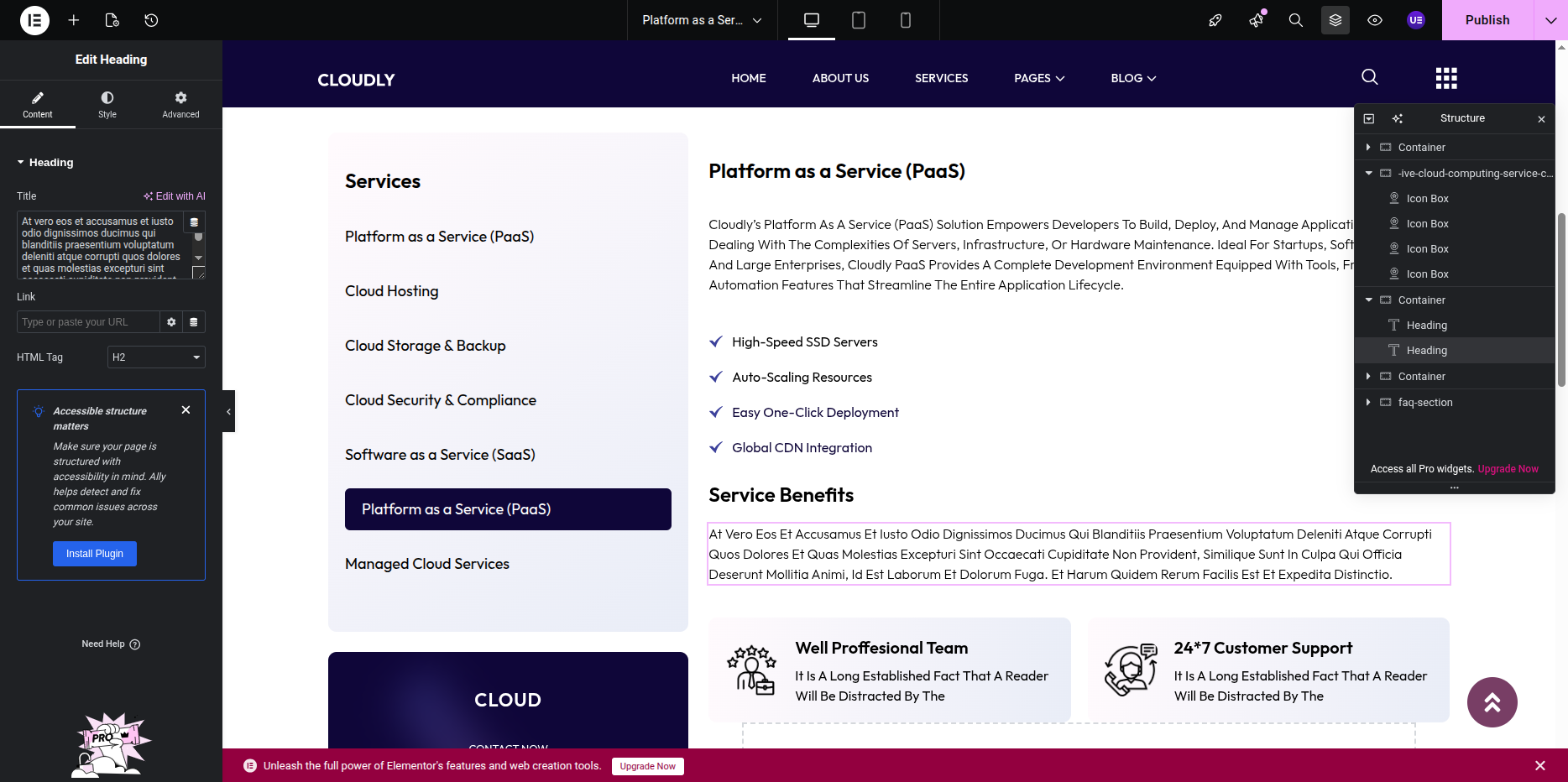Image resolution: width=1568 pixels, height=782 pixels.
Task: Open Managed Cloud Services link
Action: (427, 564)
